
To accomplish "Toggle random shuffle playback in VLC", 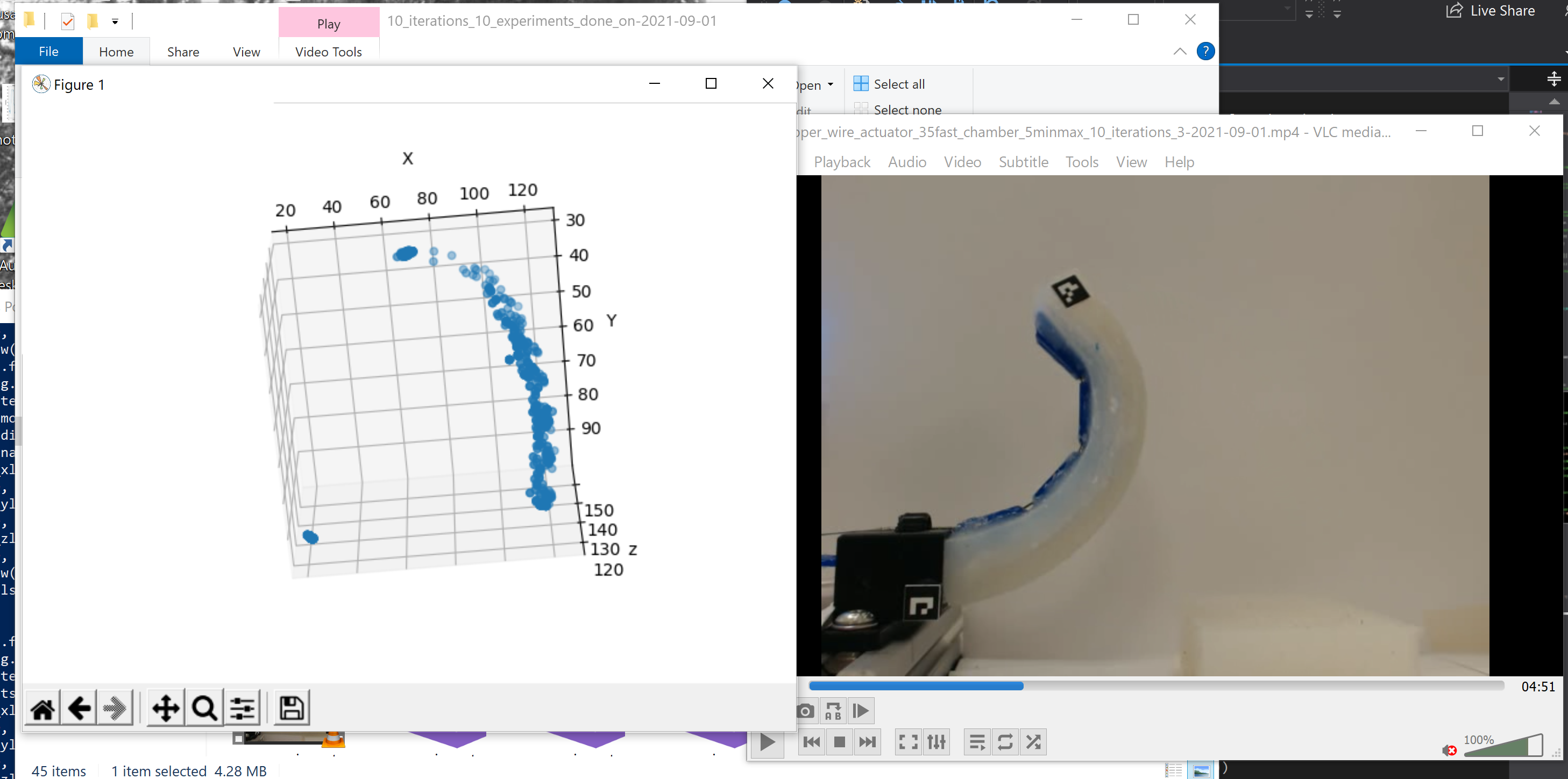I will (1033, 742).
